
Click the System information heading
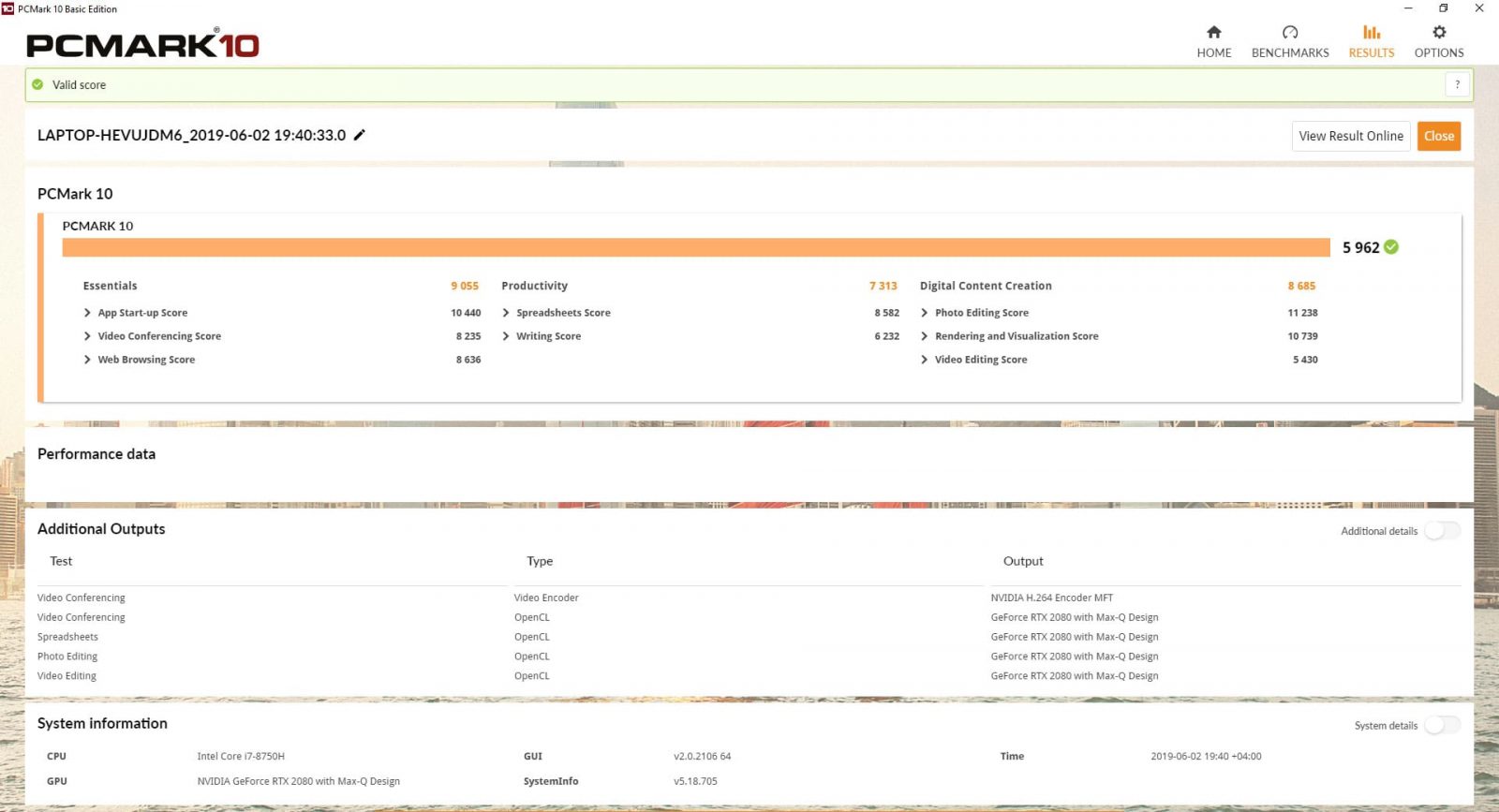(102, 723)
